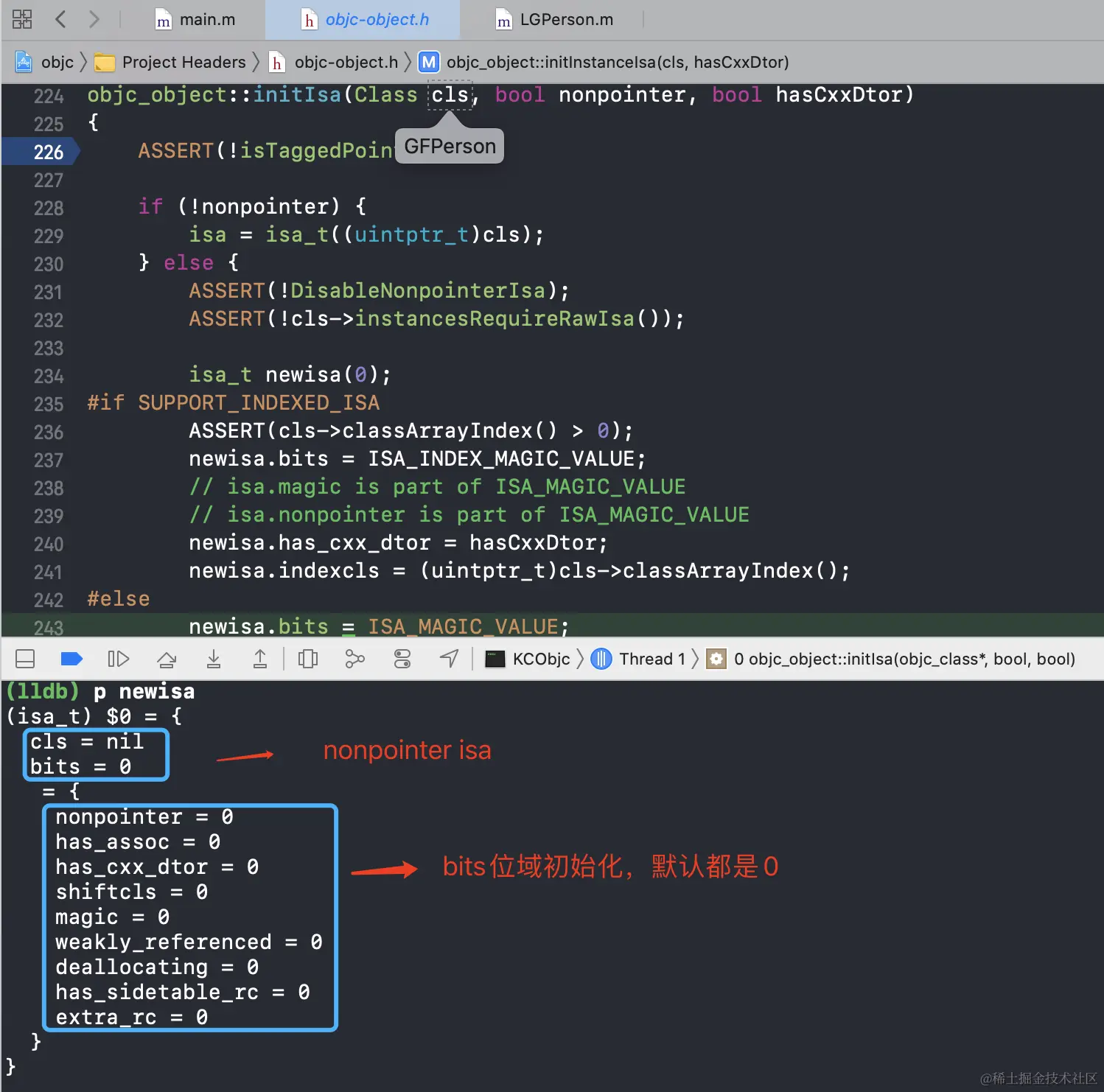The width and height of the screenshot is (1104, 1092).
Task: Open the Thread 1 selector
Action: pyautogui.click(x=639, y=659)
